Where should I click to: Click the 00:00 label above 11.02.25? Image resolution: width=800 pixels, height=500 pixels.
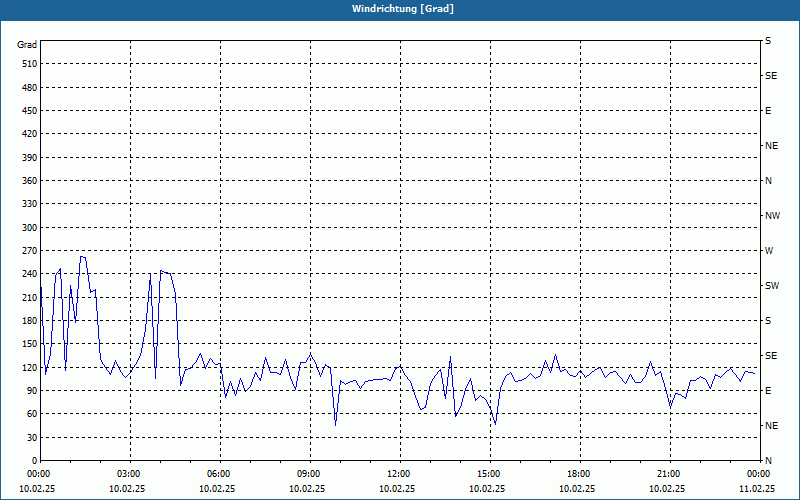tap(758, 474)
